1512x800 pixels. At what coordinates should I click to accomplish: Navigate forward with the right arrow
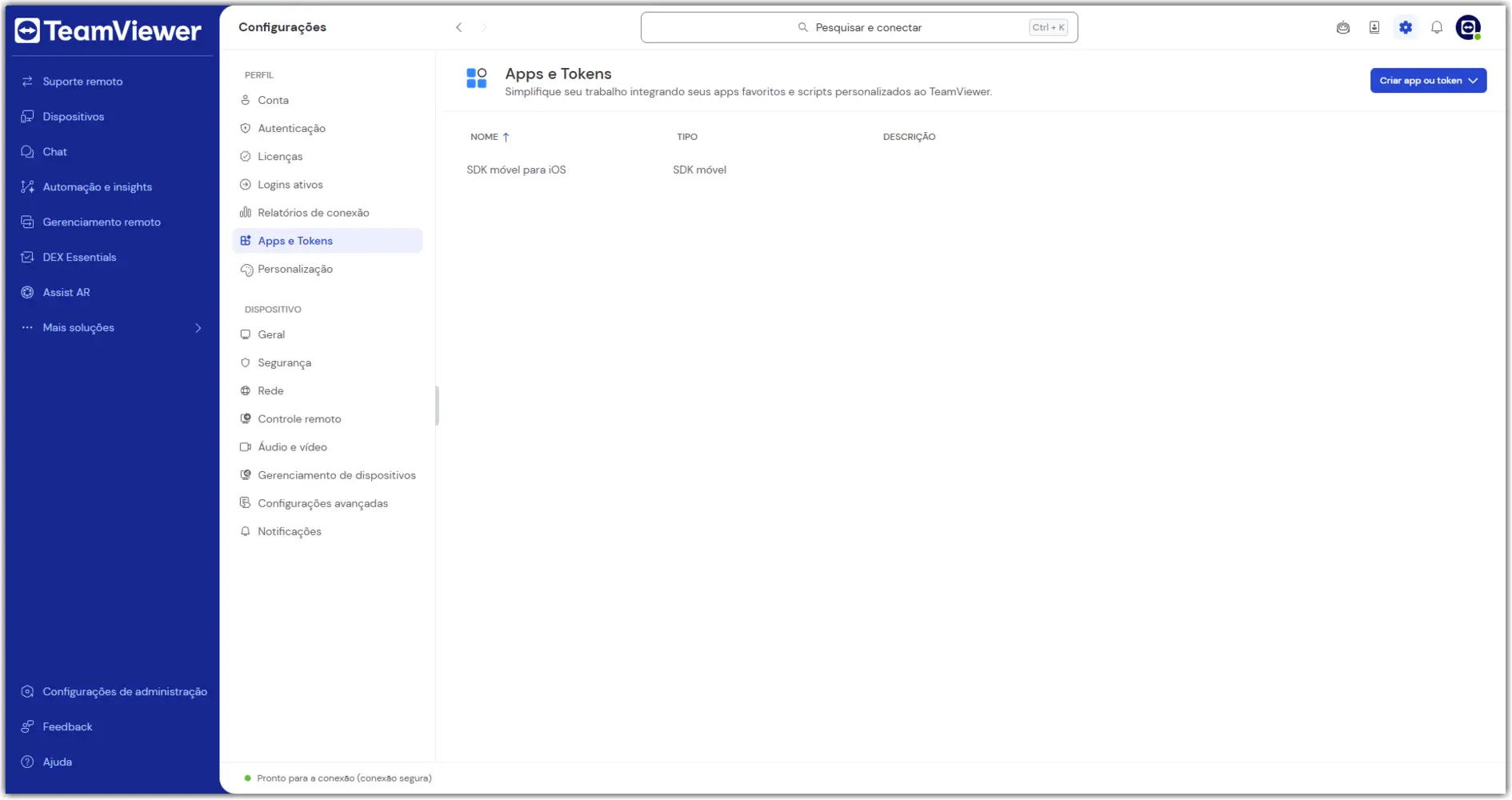(484, 27)
